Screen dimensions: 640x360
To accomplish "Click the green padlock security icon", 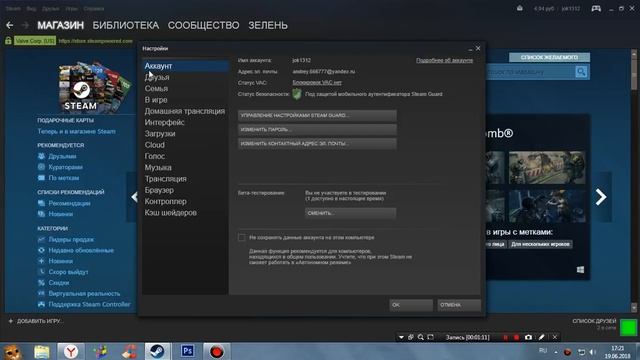I will (x=8, y=40).
